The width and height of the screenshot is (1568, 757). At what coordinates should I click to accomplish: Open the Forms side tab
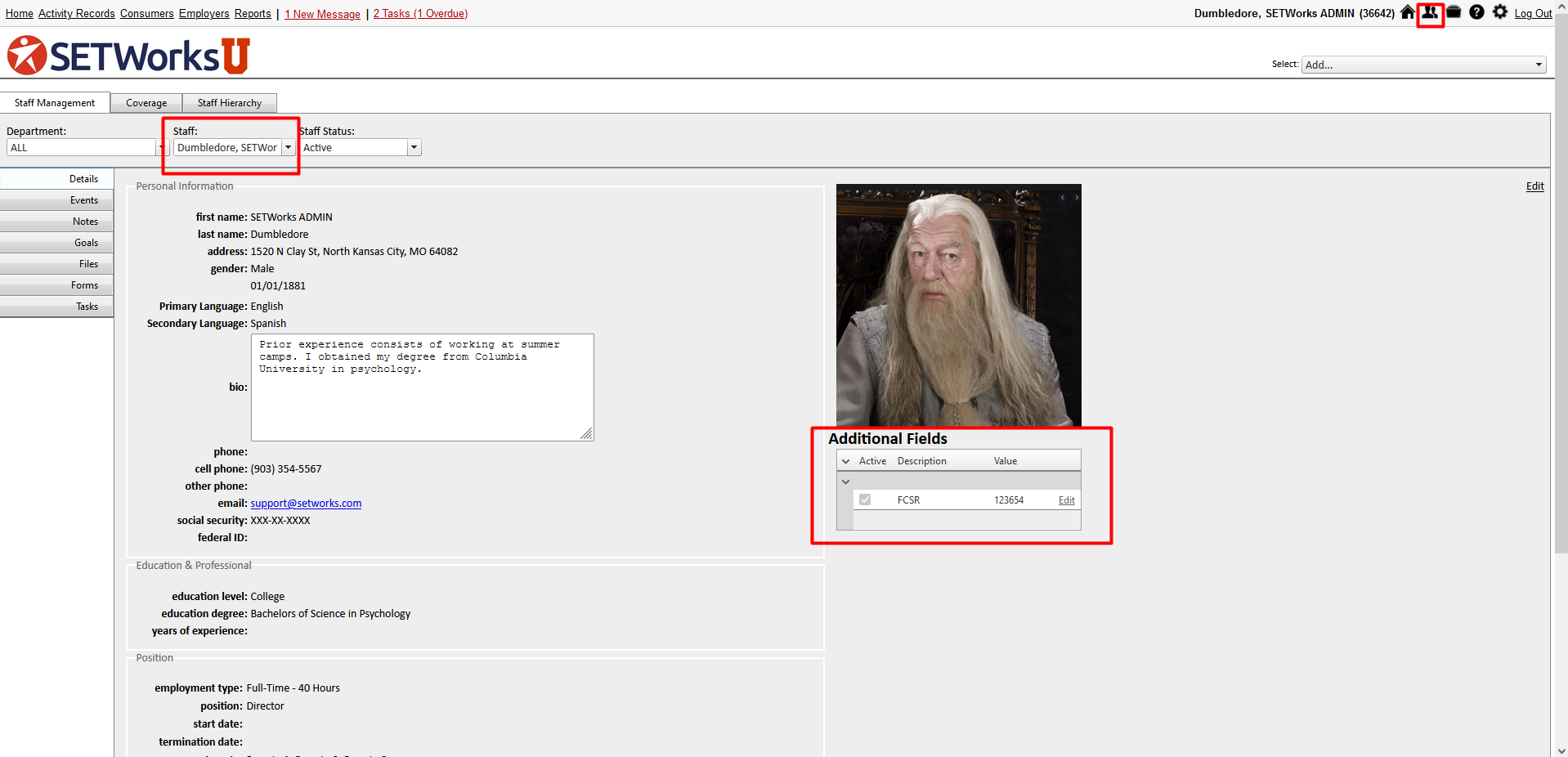tap(56, 285)
